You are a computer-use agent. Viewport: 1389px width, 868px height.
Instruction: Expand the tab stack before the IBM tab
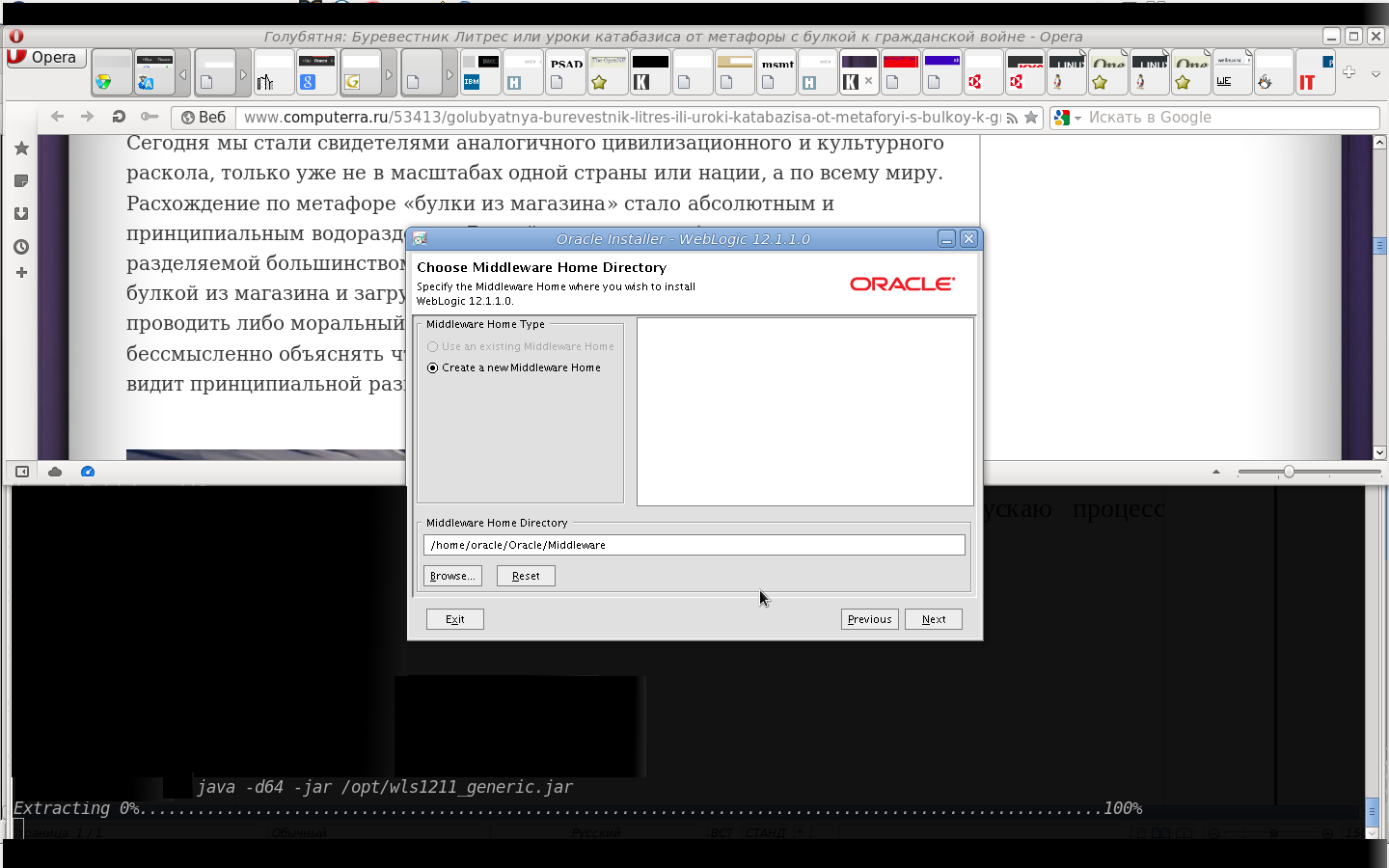[x=449, y=74]
